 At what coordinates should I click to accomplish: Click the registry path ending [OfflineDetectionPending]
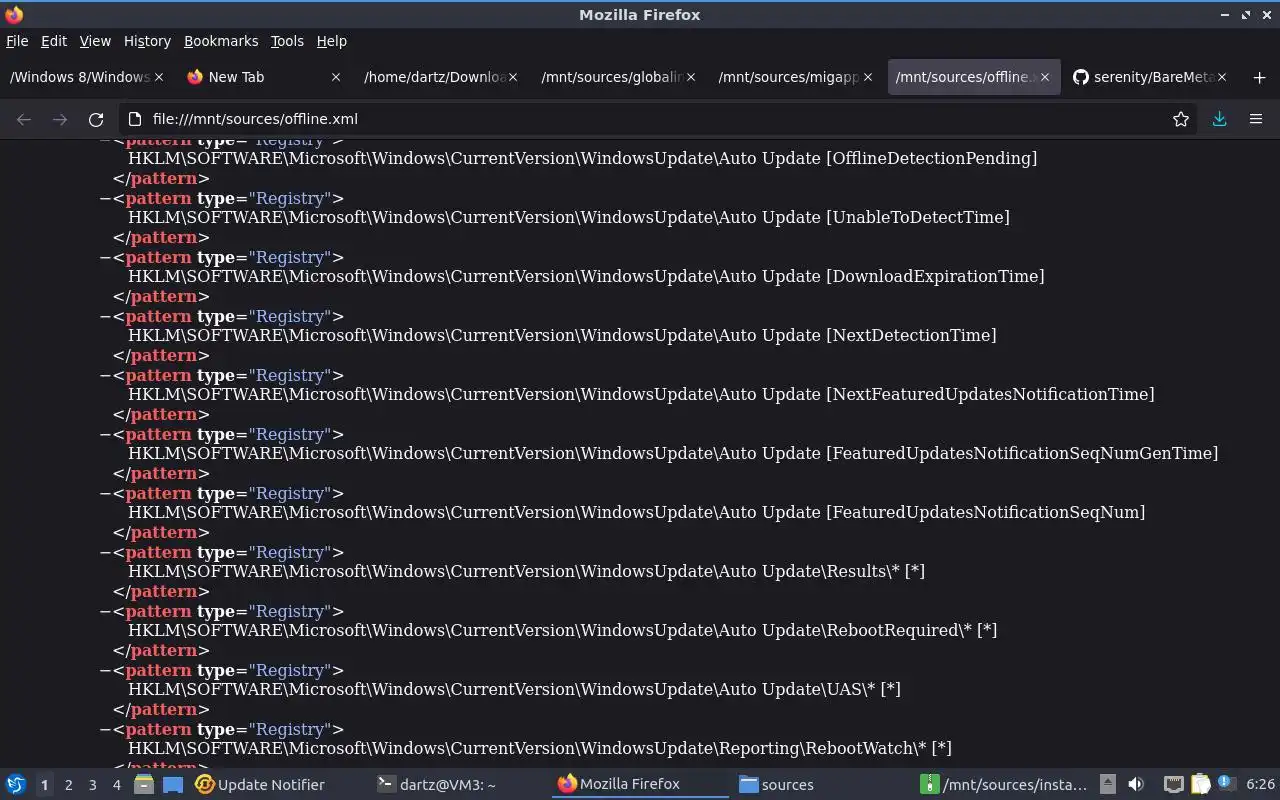(582, 158)
